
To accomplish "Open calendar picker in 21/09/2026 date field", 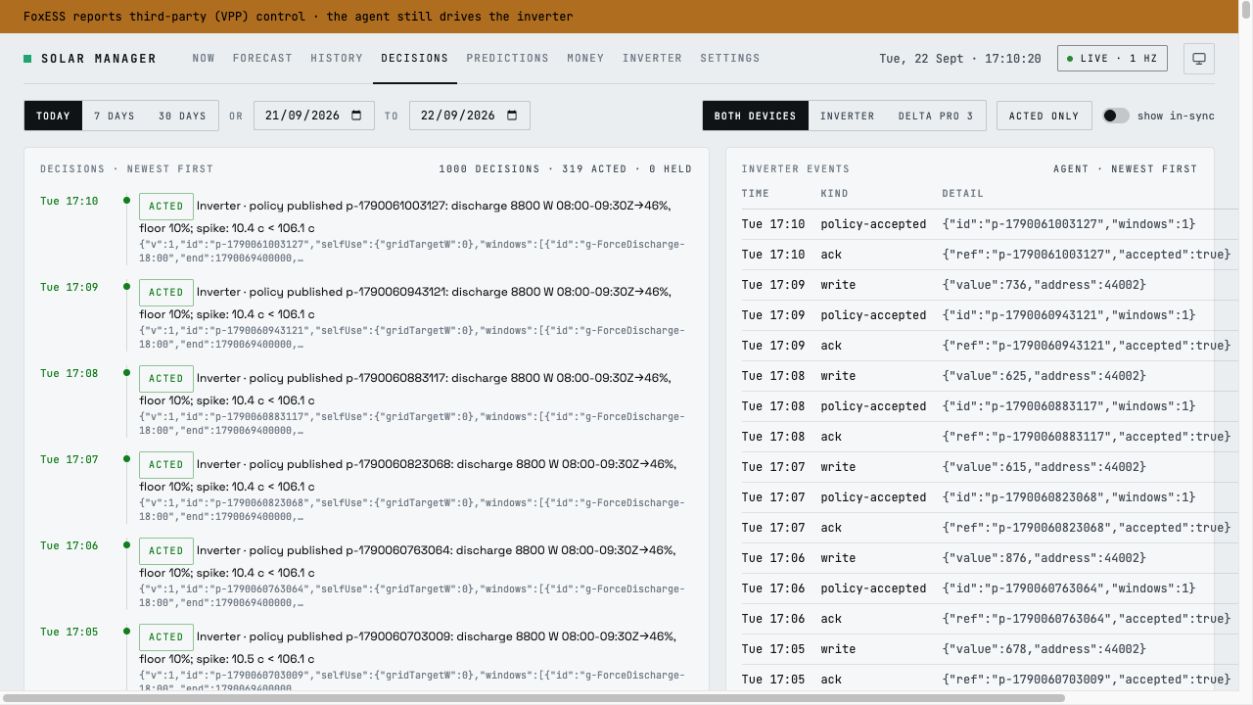I will [357, 116].
